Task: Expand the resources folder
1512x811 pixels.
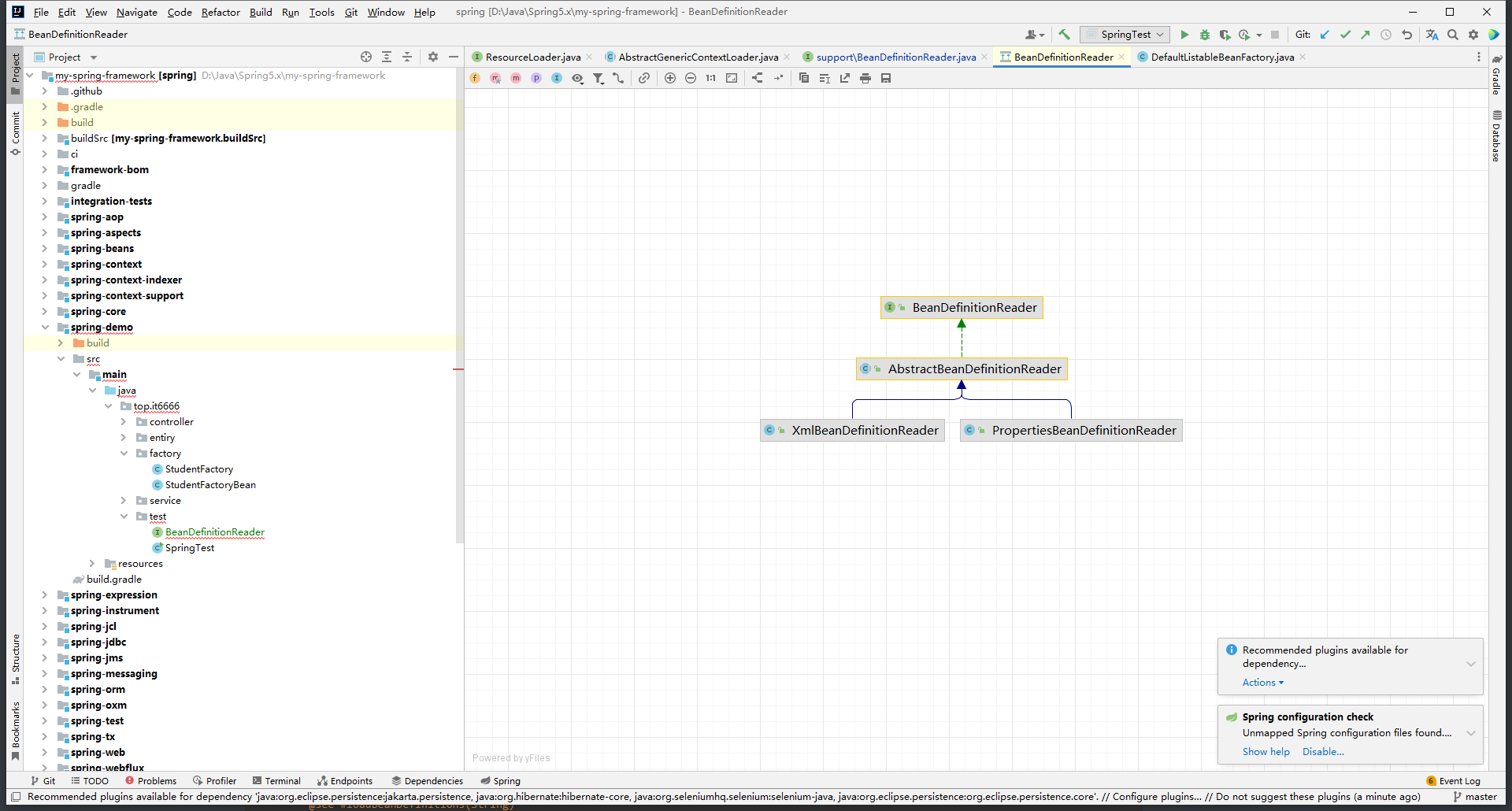Action: point(92,564)
